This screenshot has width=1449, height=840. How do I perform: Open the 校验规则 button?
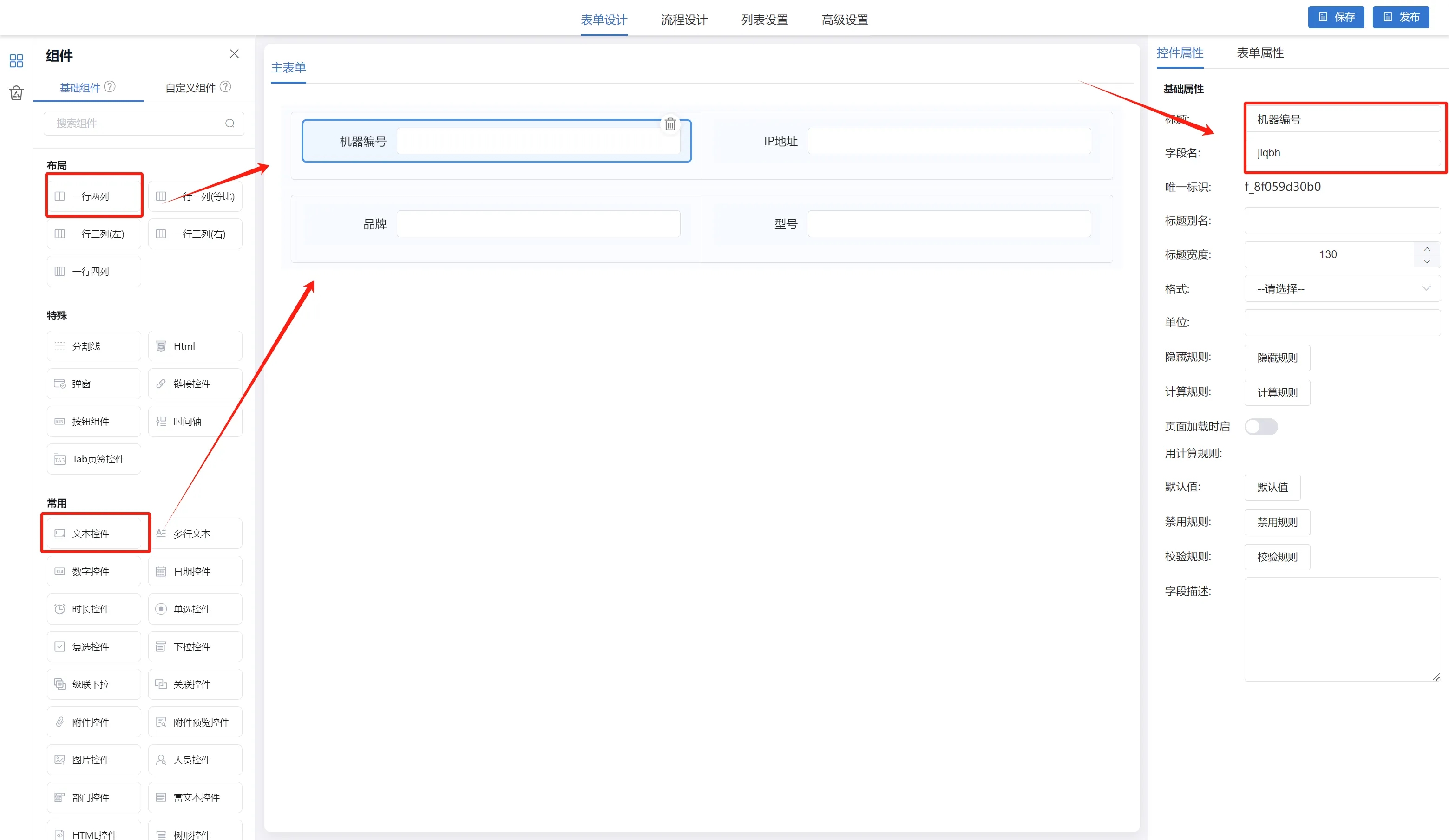point(1277,557)
